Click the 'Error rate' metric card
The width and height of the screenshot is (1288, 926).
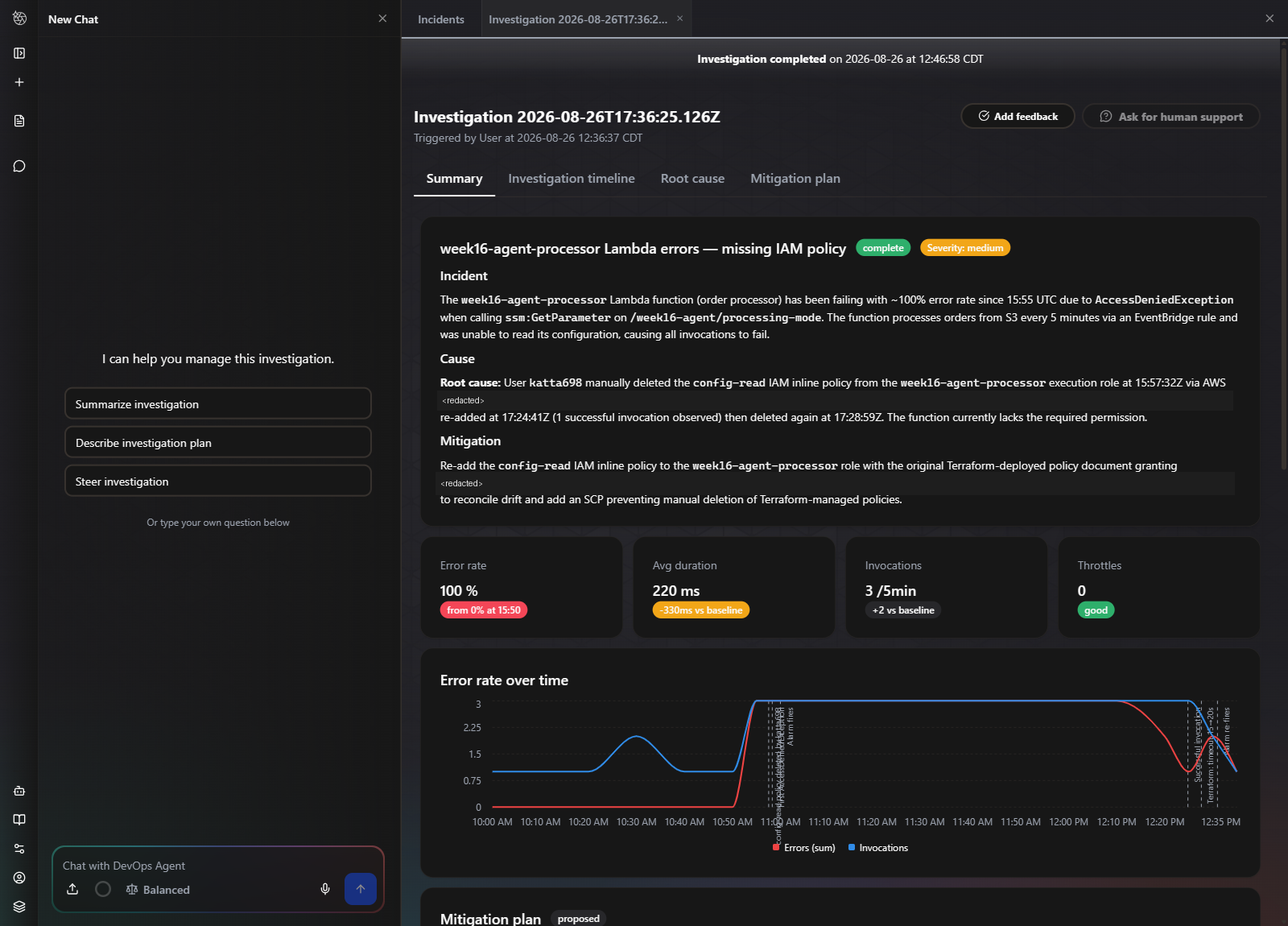(522, 587)
